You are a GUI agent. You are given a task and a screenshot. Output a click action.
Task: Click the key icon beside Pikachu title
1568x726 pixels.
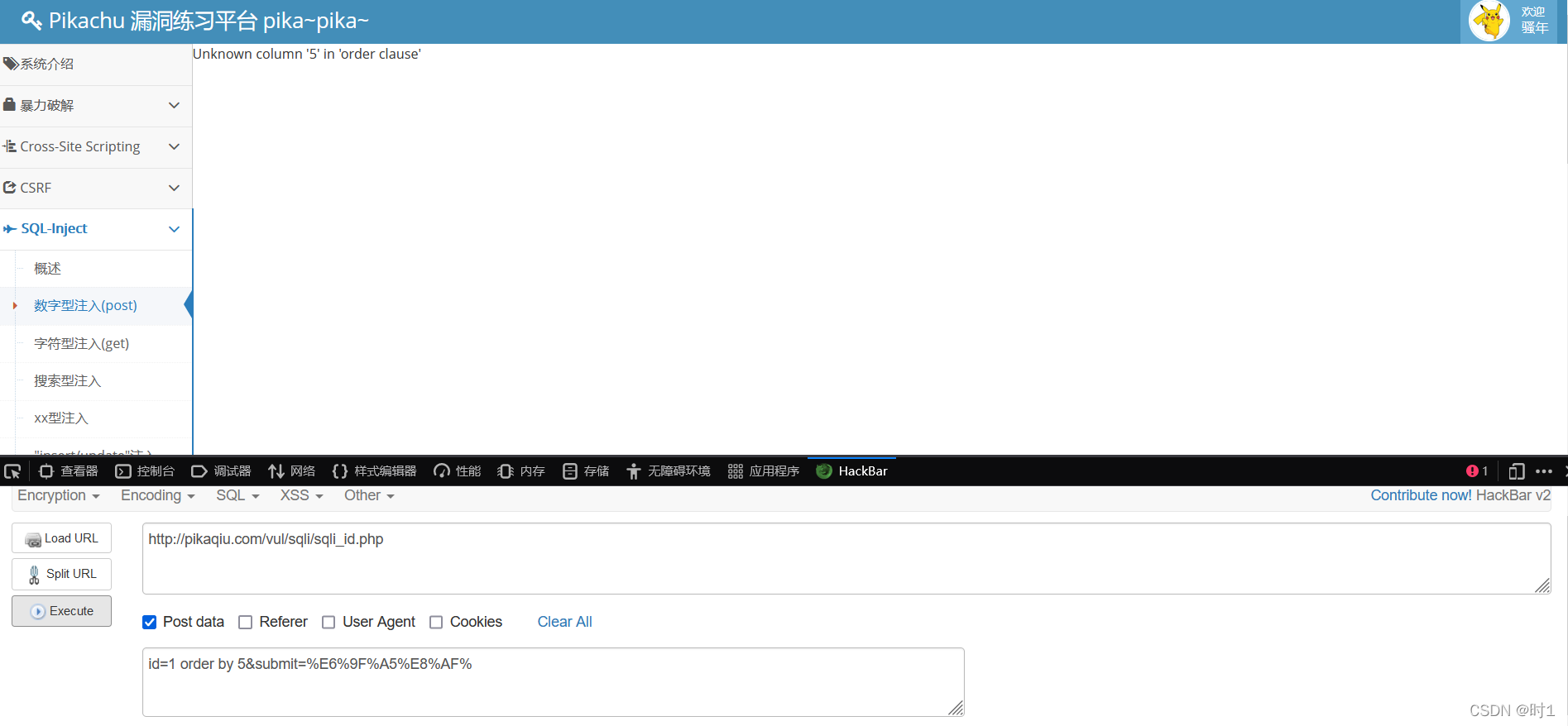pyautogui.click(x=31, y=21)
